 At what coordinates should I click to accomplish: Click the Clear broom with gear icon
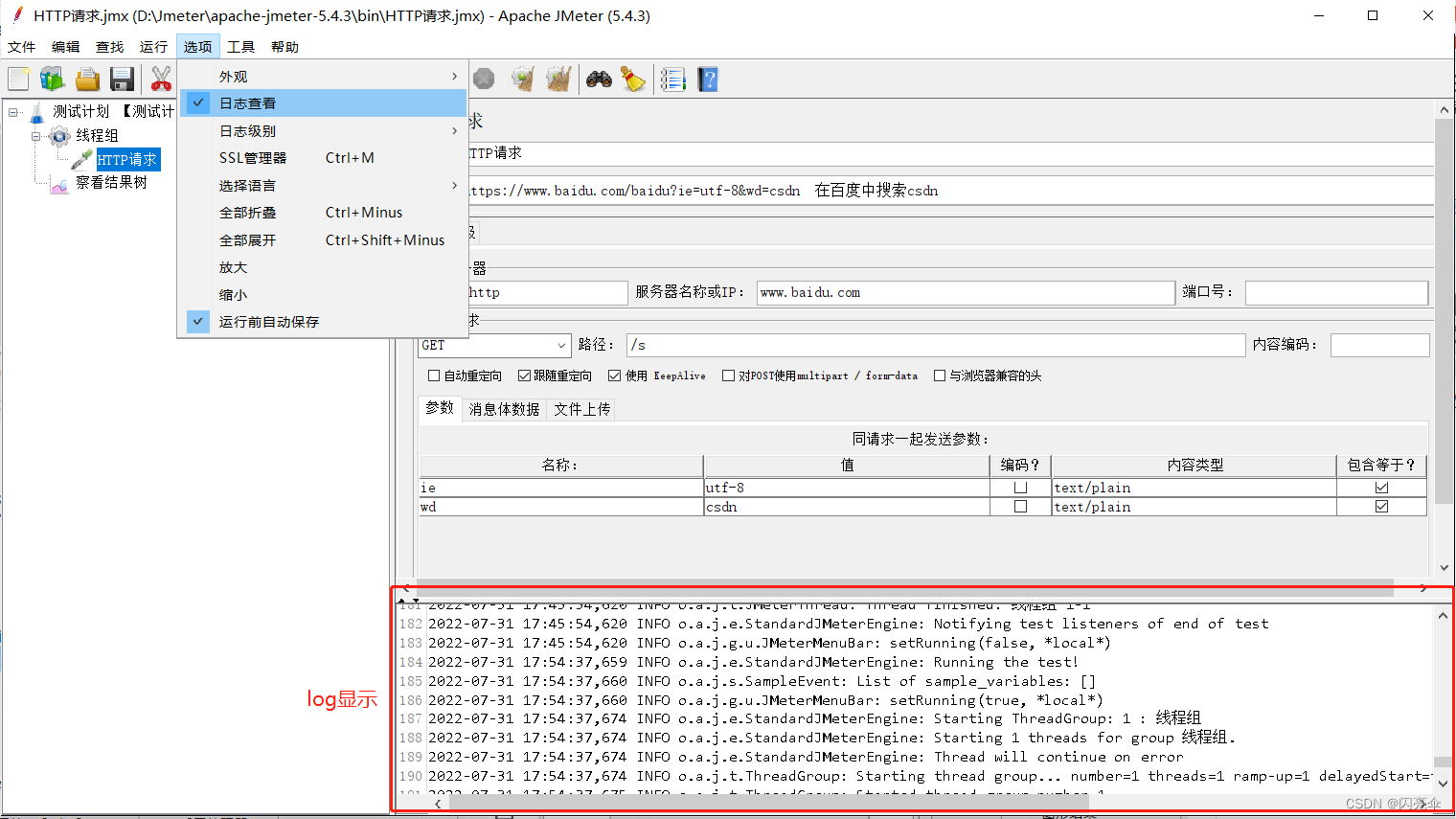(523, 79)
